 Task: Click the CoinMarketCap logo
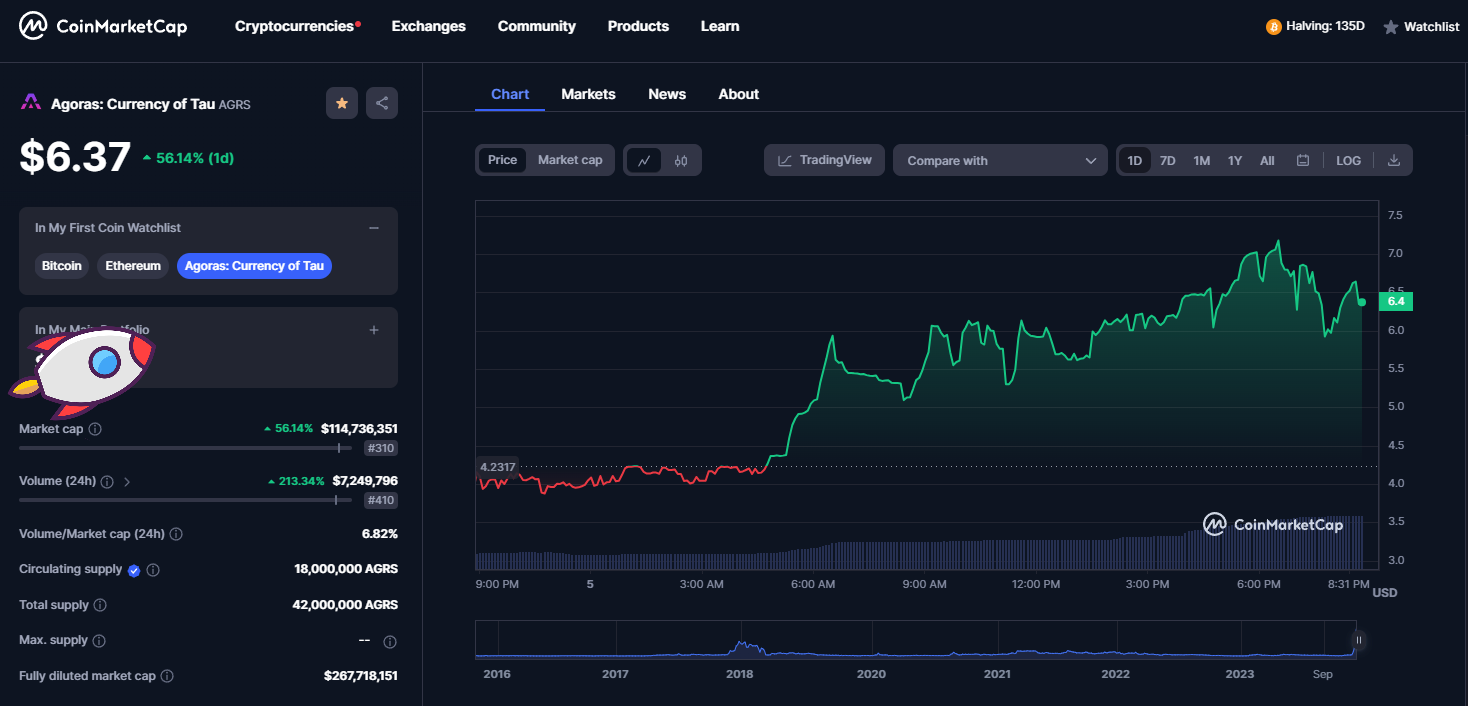[103, 26]
